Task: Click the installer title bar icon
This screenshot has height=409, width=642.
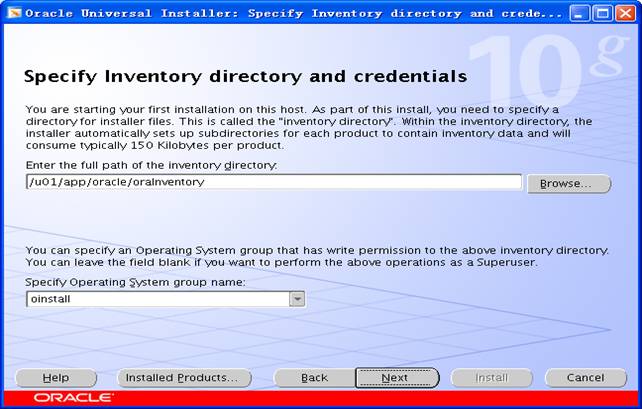Action: pos(14,13)
